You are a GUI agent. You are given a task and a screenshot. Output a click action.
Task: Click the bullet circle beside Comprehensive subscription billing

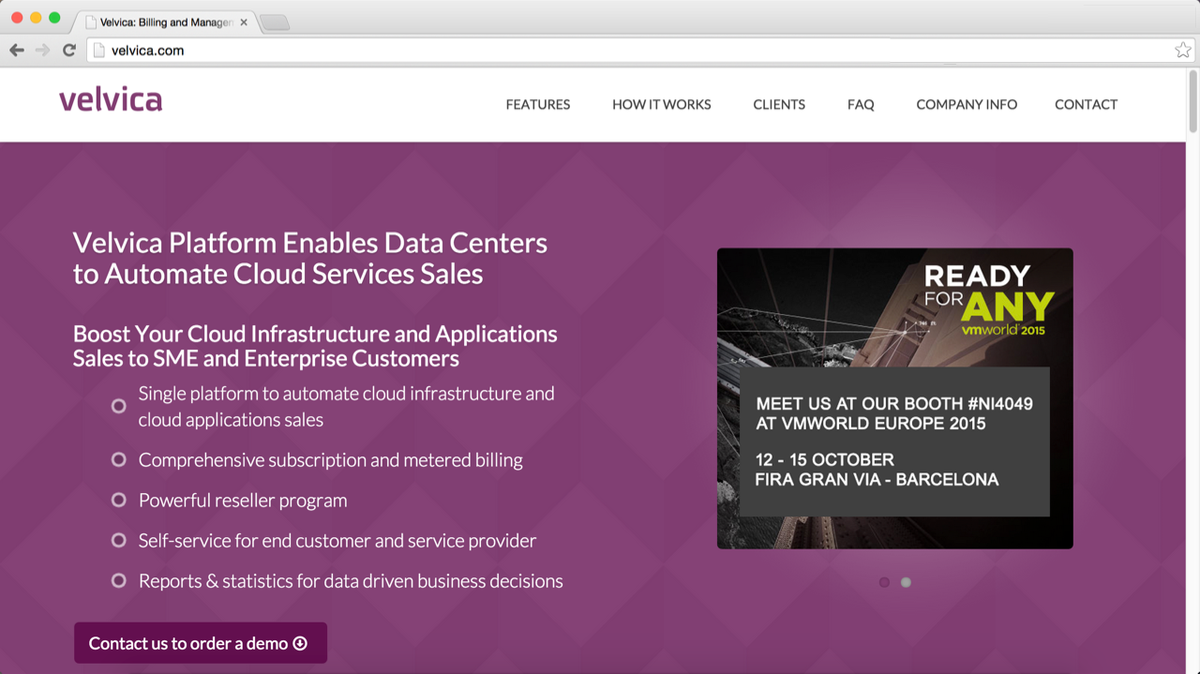point(119,460)
